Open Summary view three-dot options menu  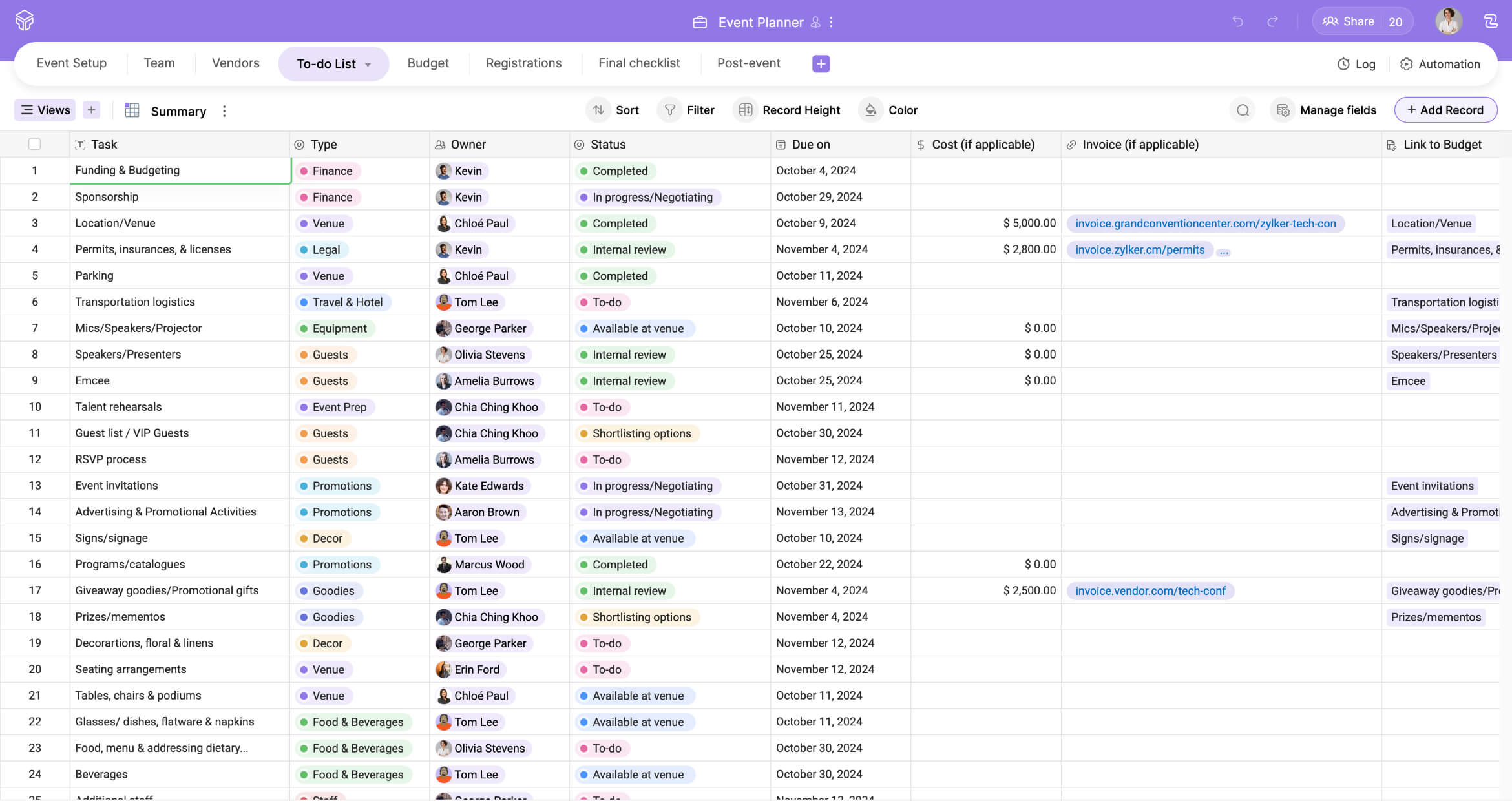(x=224, y=111)
